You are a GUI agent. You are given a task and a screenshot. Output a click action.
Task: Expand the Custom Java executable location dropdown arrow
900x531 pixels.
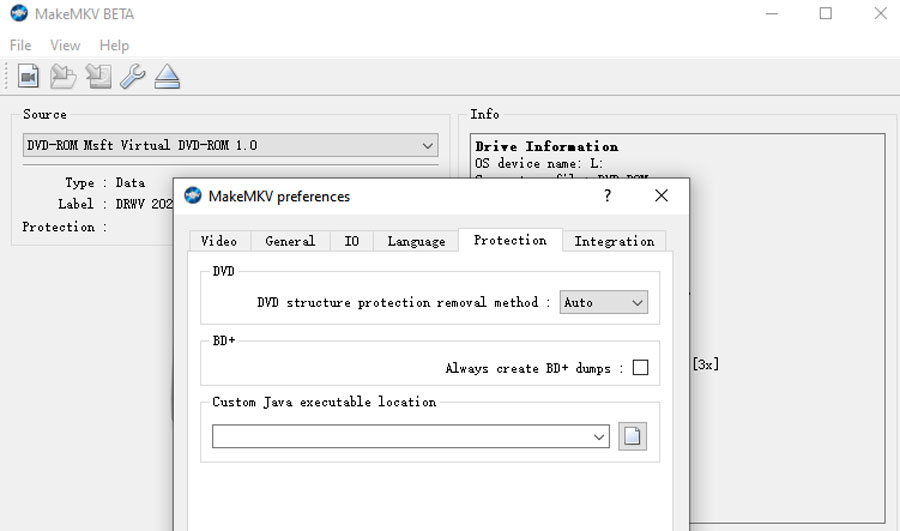pos(599,437)
